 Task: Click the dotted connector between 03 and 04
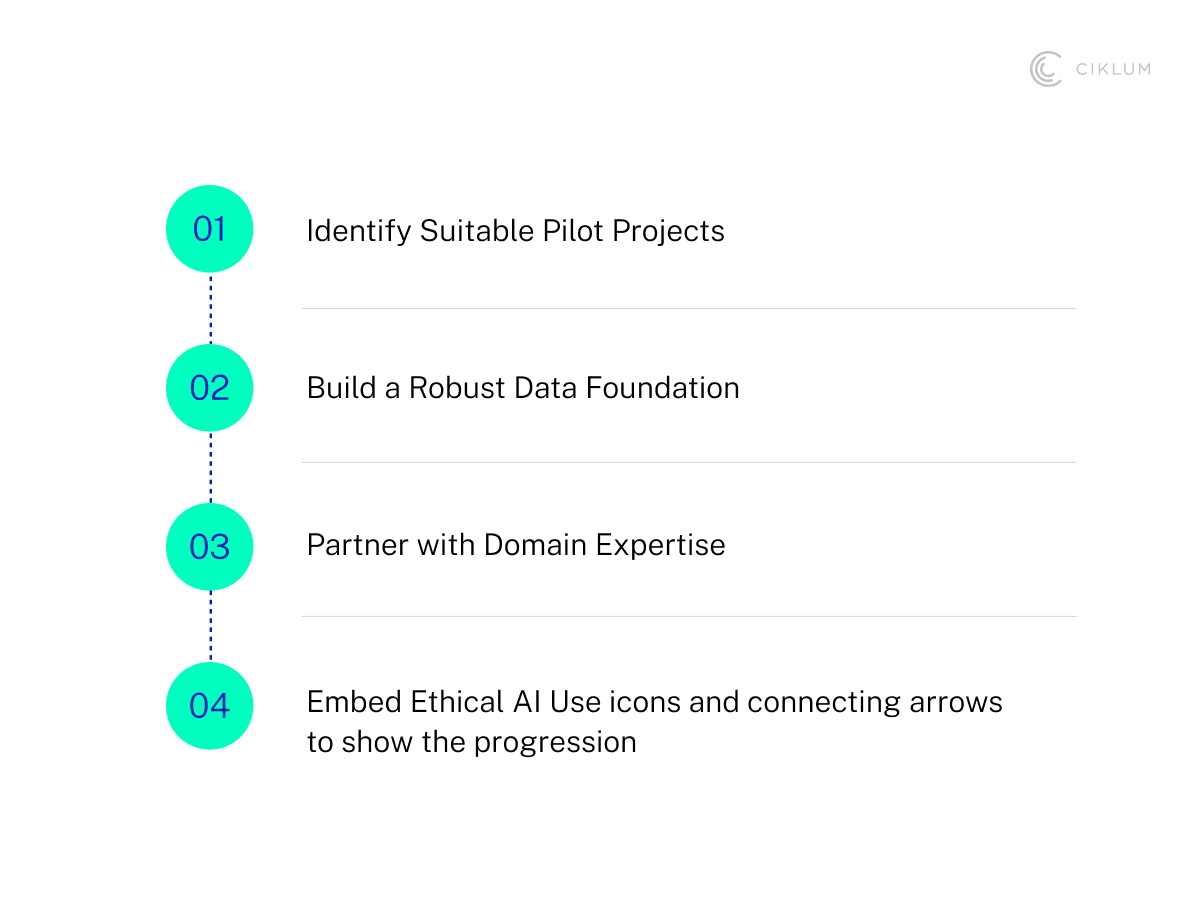tap(210, 626)
